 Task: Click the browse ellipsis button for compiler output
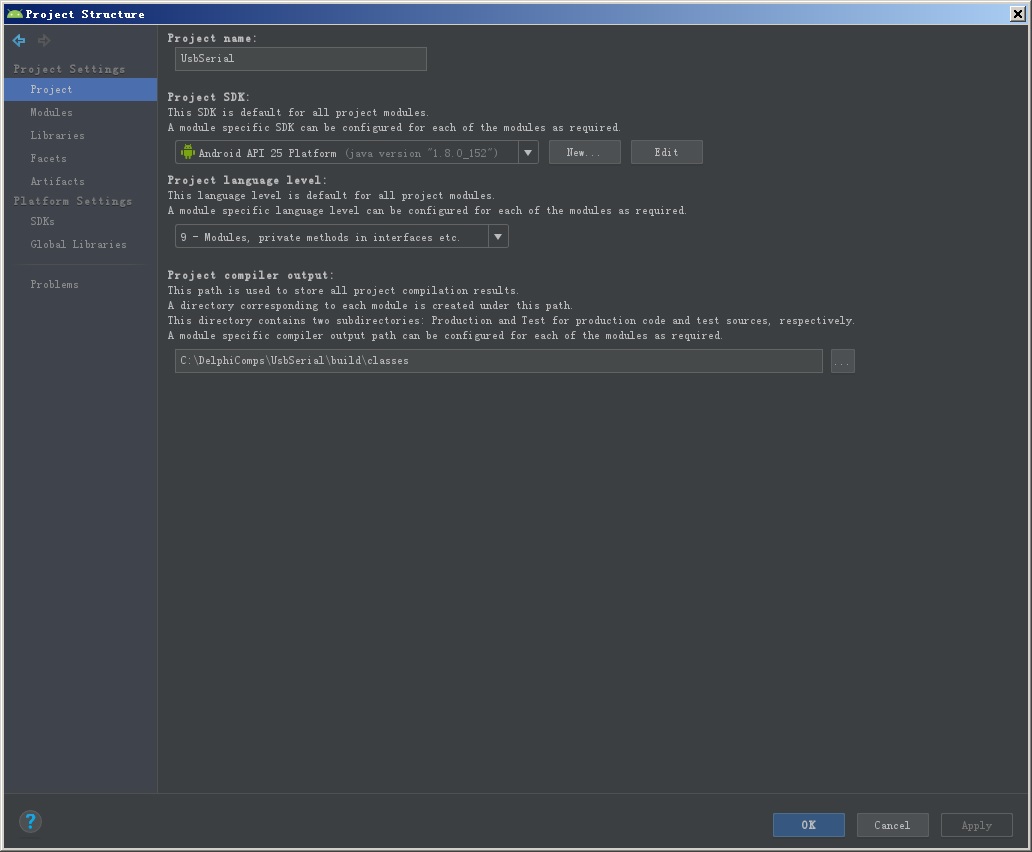tap(842, 361)
